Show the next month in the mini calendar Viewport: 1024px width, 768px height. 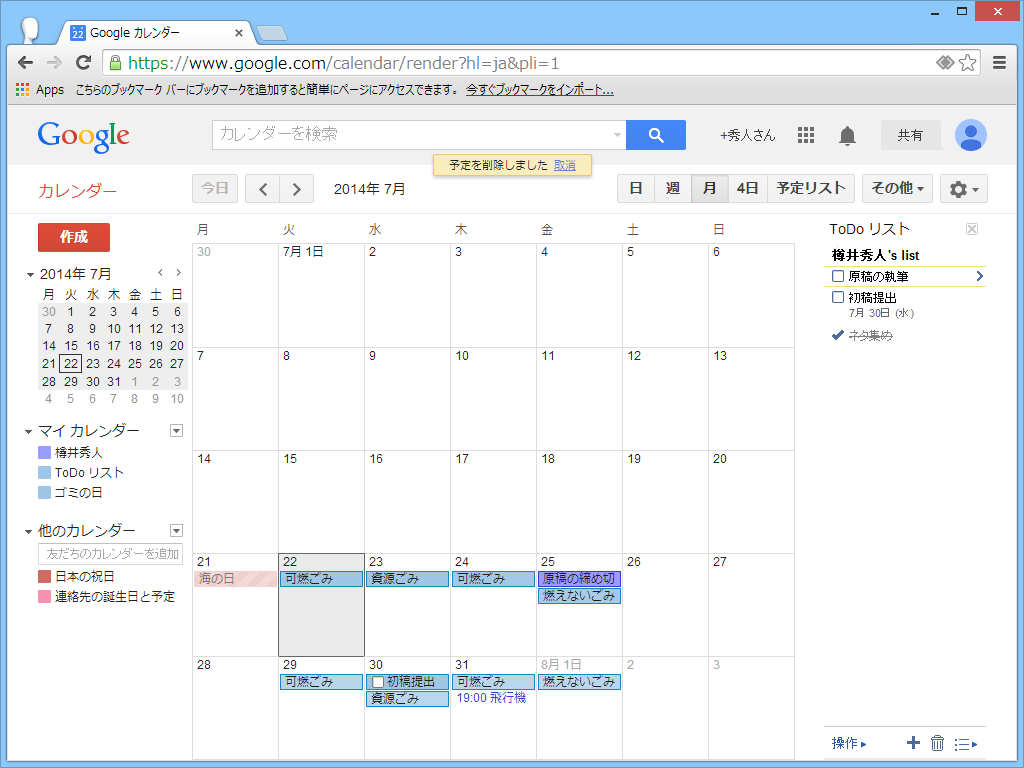178,273
